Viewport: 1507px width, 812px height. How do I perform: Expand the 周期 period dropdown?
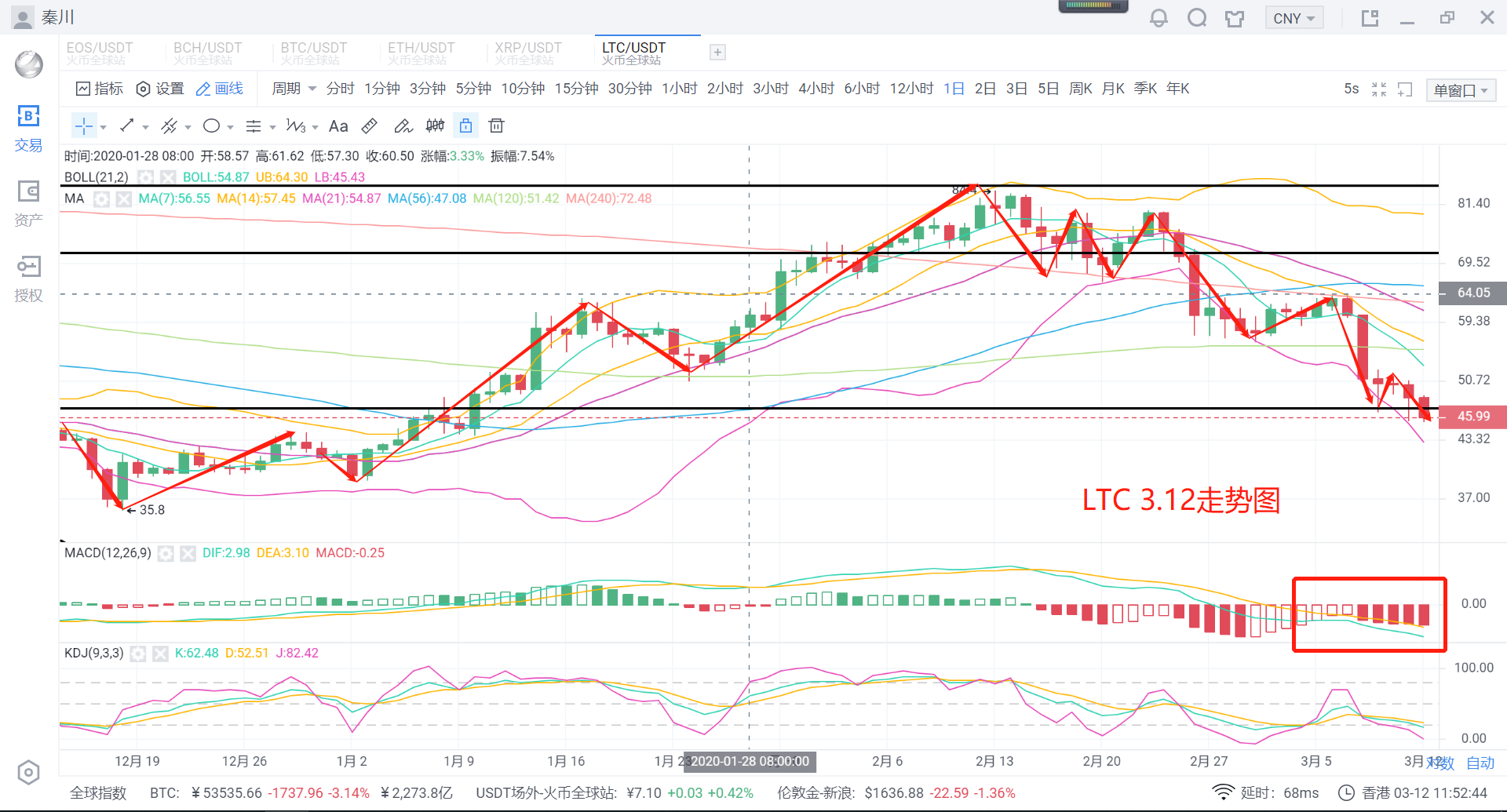click(x=294, y=89)
